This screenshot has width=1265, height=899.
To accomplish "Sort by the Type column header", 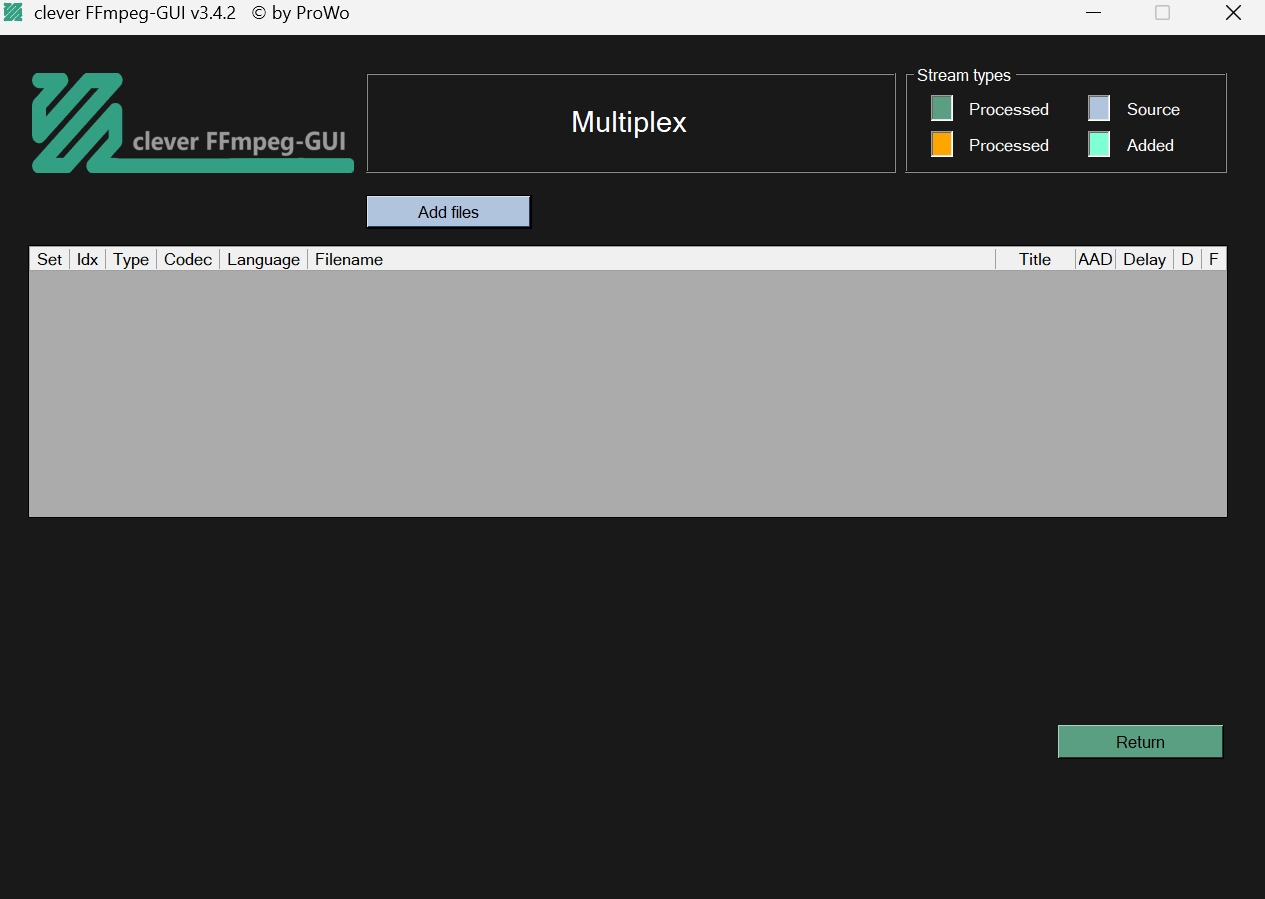I will 131,259.
